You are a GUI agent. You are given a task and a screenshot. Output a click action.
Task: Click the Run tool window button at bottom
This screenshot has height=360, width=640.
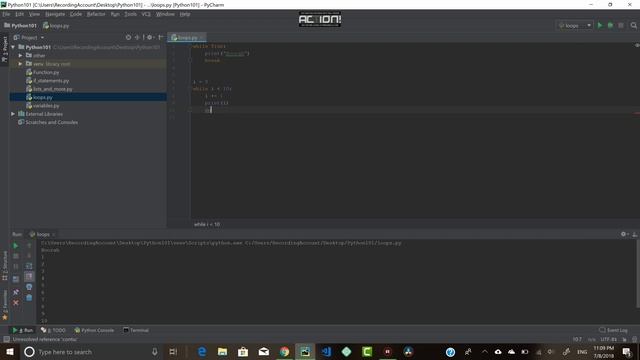[x=23, y=330]
